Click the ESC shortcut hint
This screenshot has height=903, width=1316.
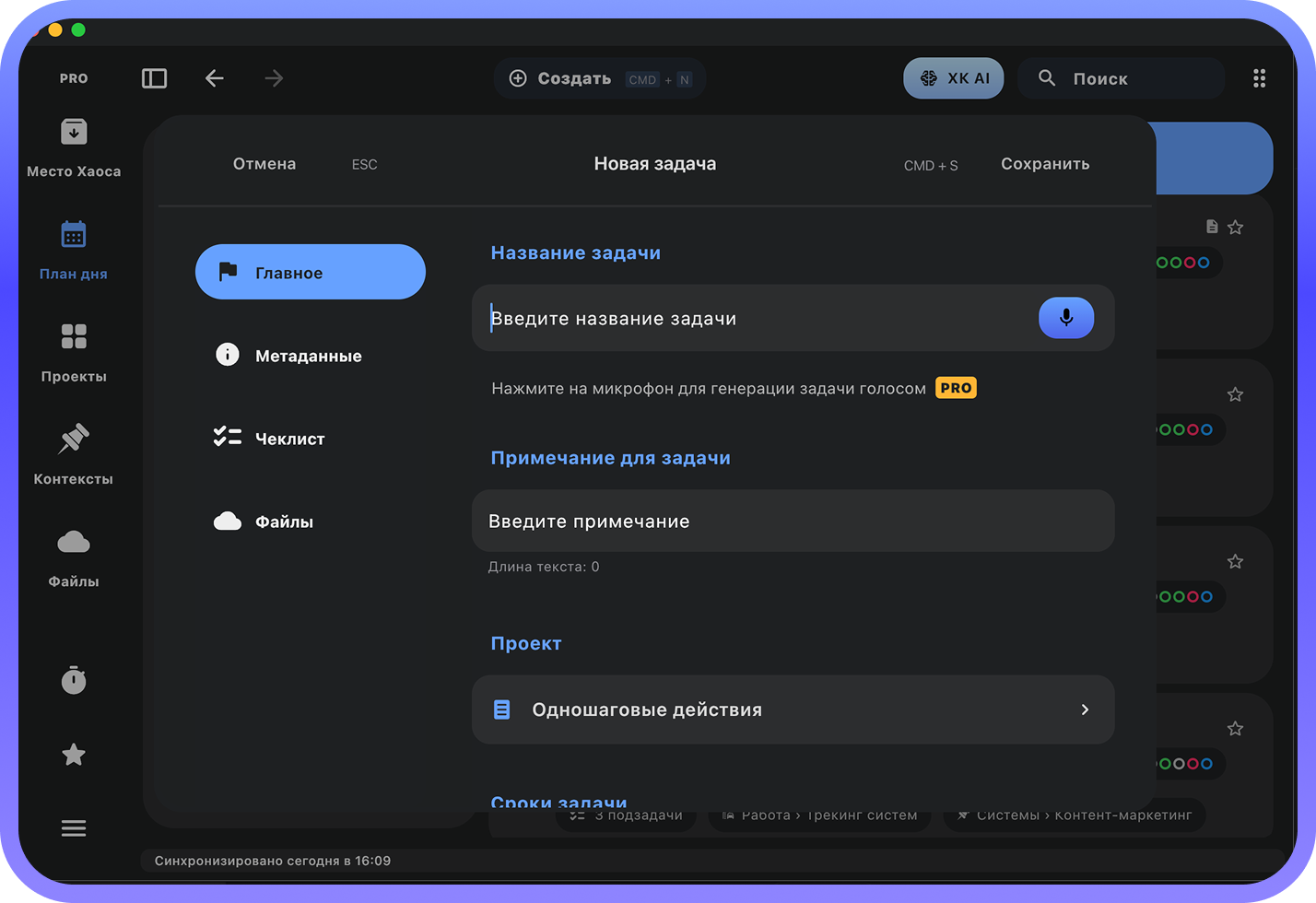[x=365, y=165]
